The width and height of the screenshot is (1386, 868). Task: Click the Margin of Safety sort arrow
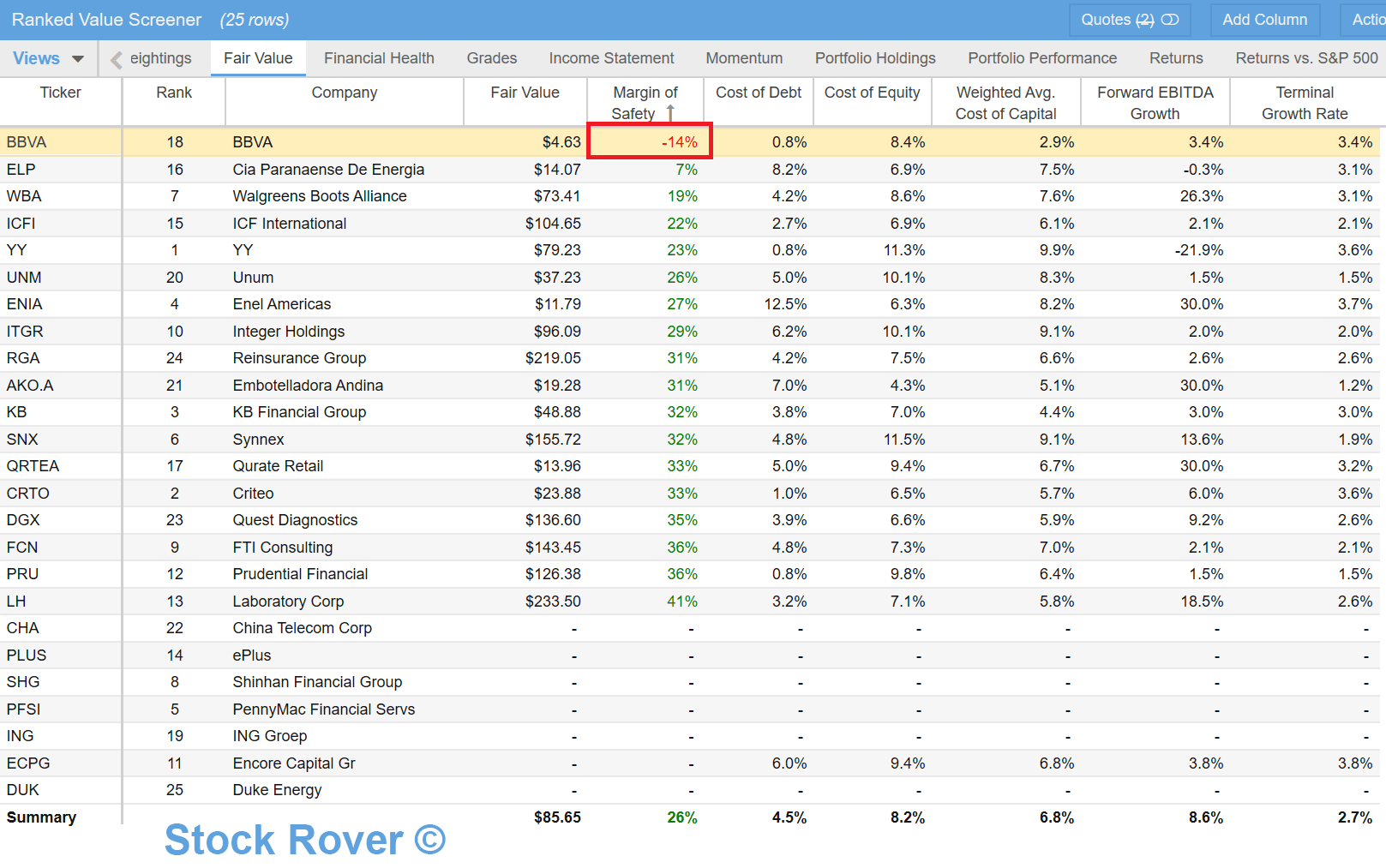tap(670, 113)
